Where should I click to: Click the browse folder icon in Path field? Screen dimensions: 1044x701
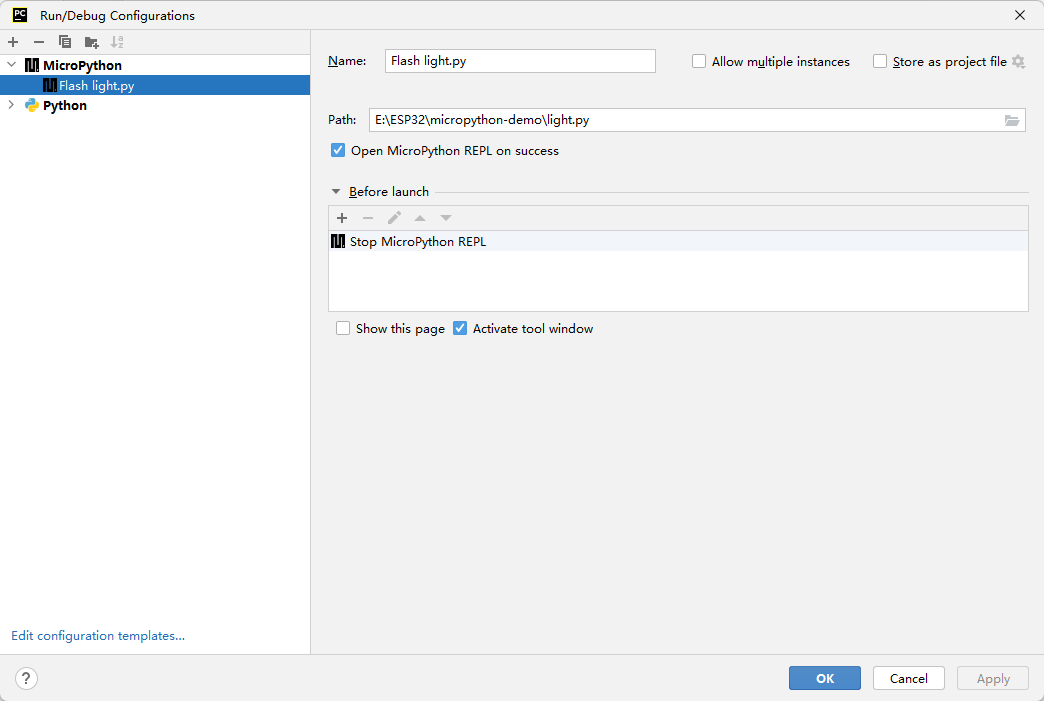coord(1012,120)
